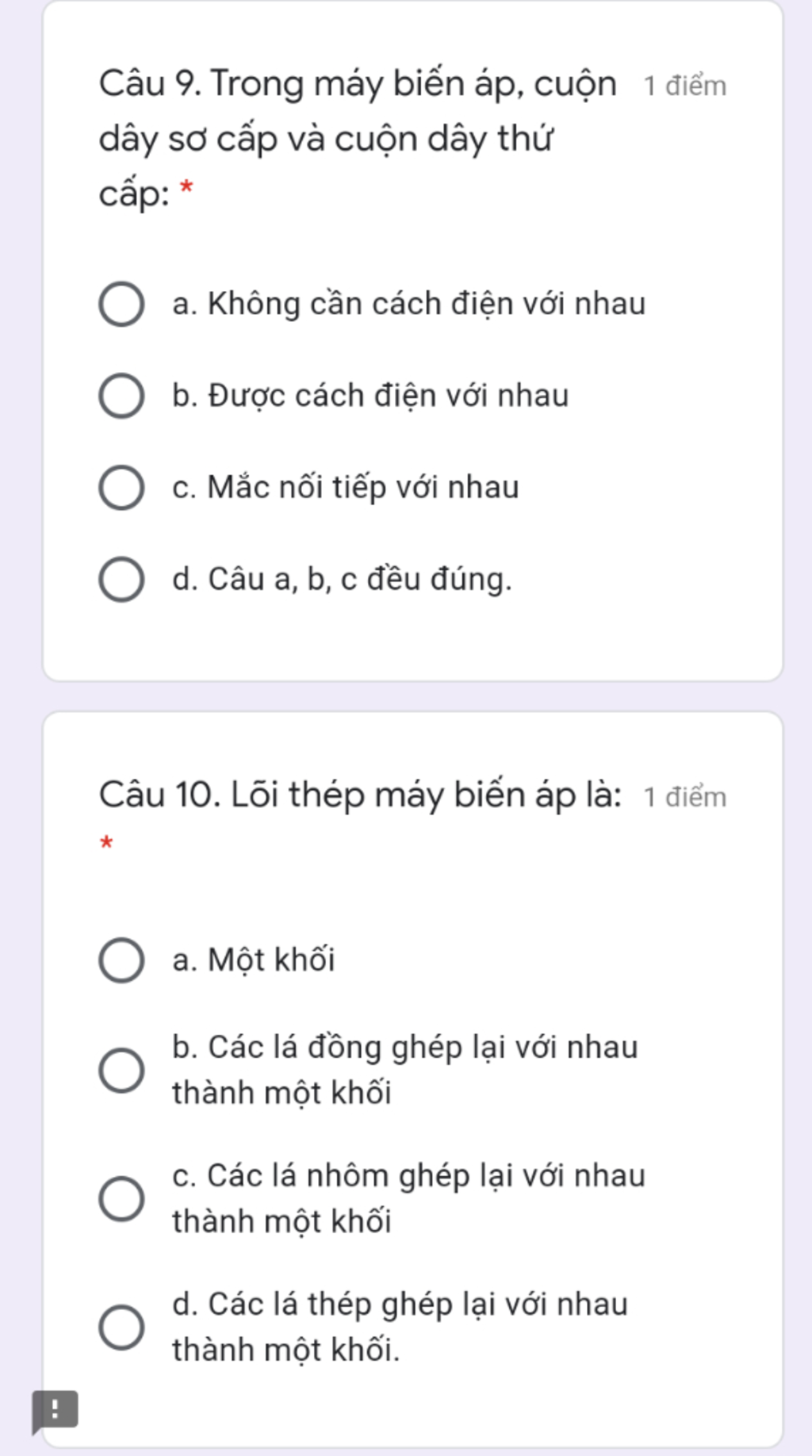
Task: Click label 'Các lá thép ghép lại với nhau'
Action: coord(418,1305)
